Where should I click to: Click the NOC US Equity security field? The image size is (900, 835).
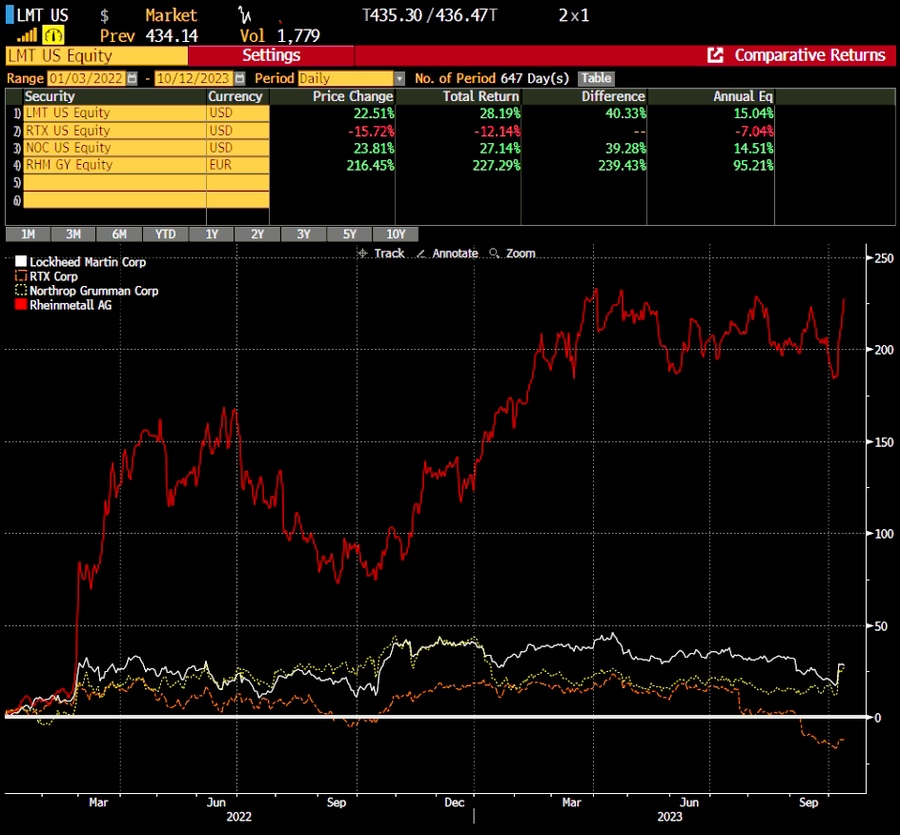click(x=114, y=147)
